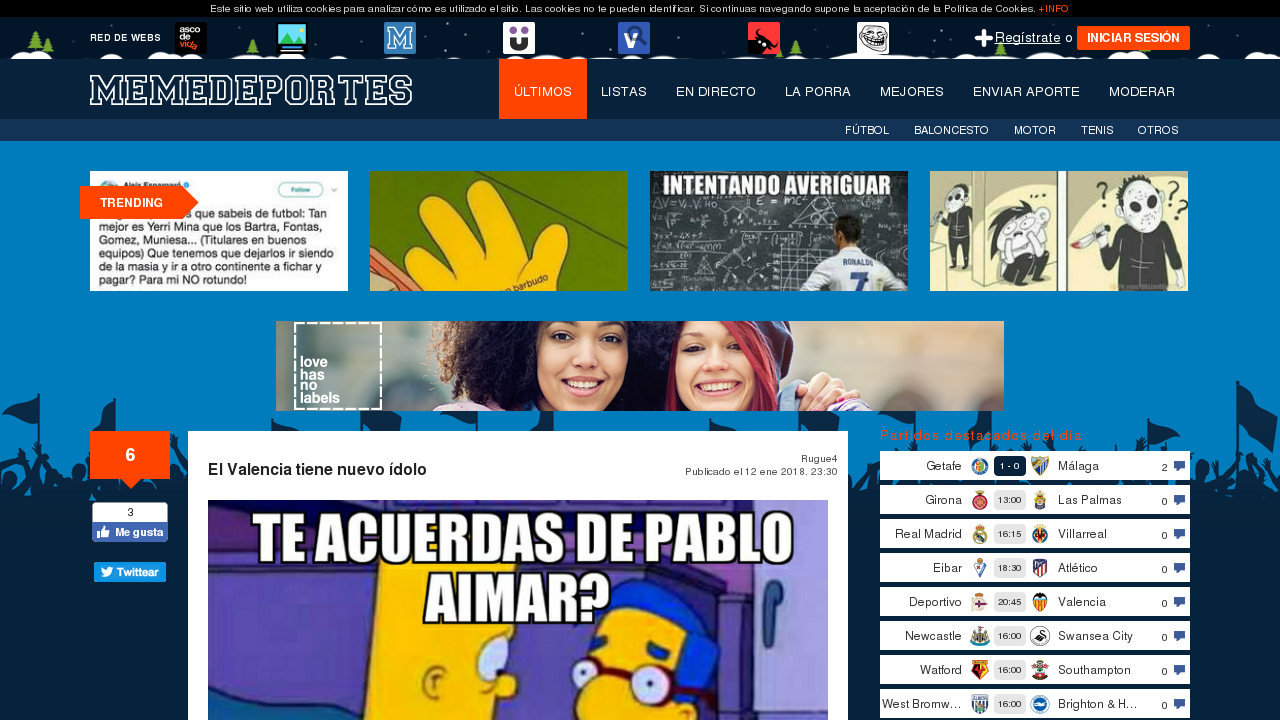Screen dimensions: 1280x720
Task: Click the Valencia club crest
Action: click(1040, 602)
